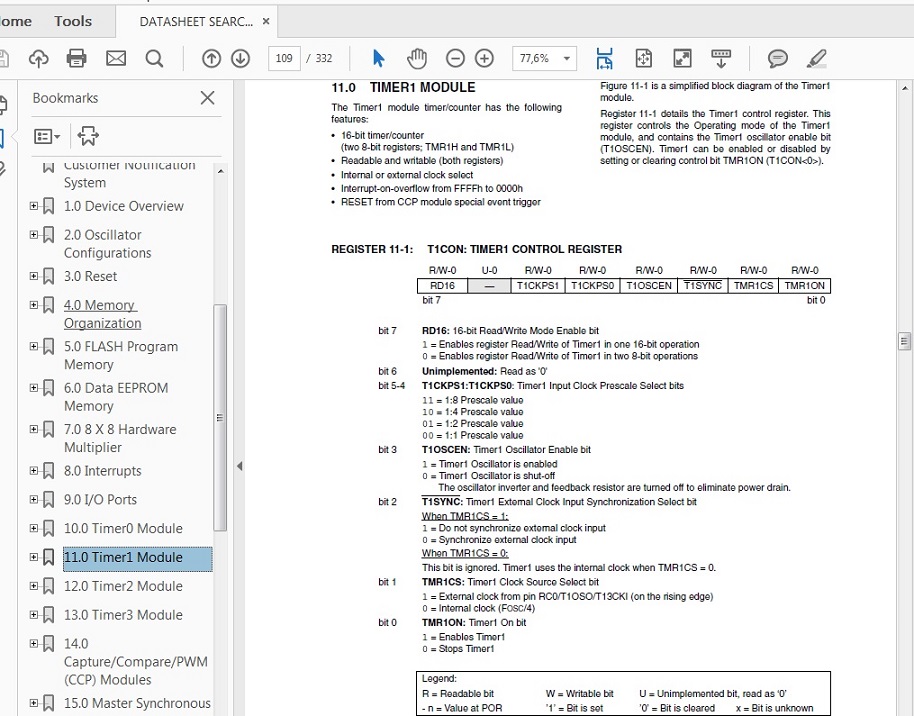The image size is (914, 716).
Task: Click find current bookmark icon
Action: pyautogui.click(x=88, y=136)
